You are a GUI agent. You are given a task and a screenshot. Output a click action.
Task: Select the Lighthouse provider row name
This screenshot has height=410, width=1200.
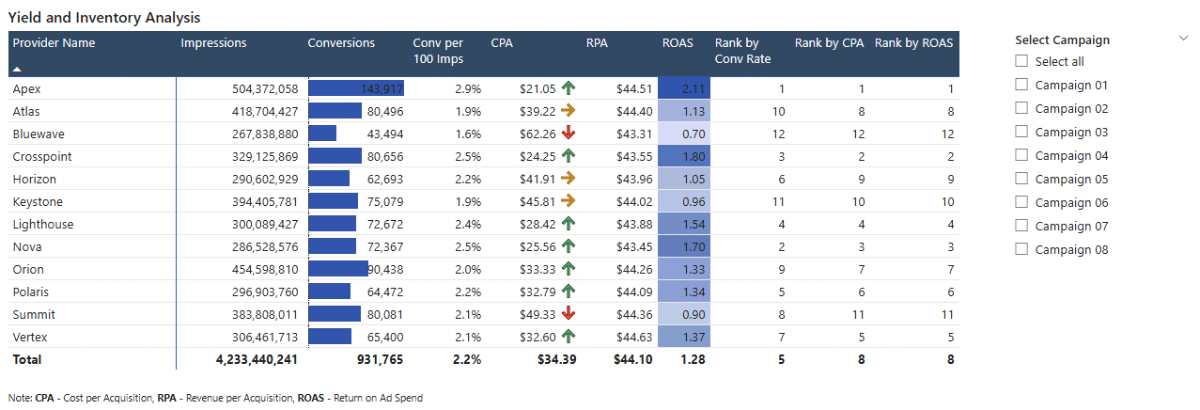[x=43, y=224]
